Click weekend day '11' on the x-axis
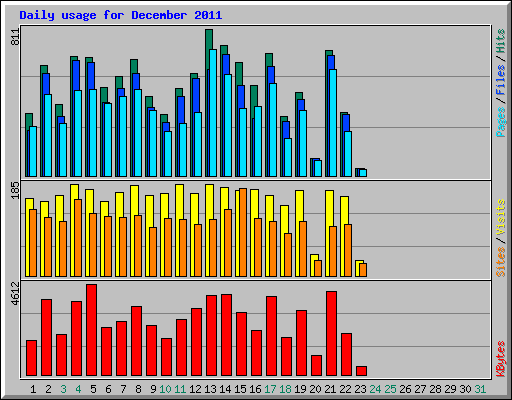Screen dimensions: 512x400 (180, 389)
